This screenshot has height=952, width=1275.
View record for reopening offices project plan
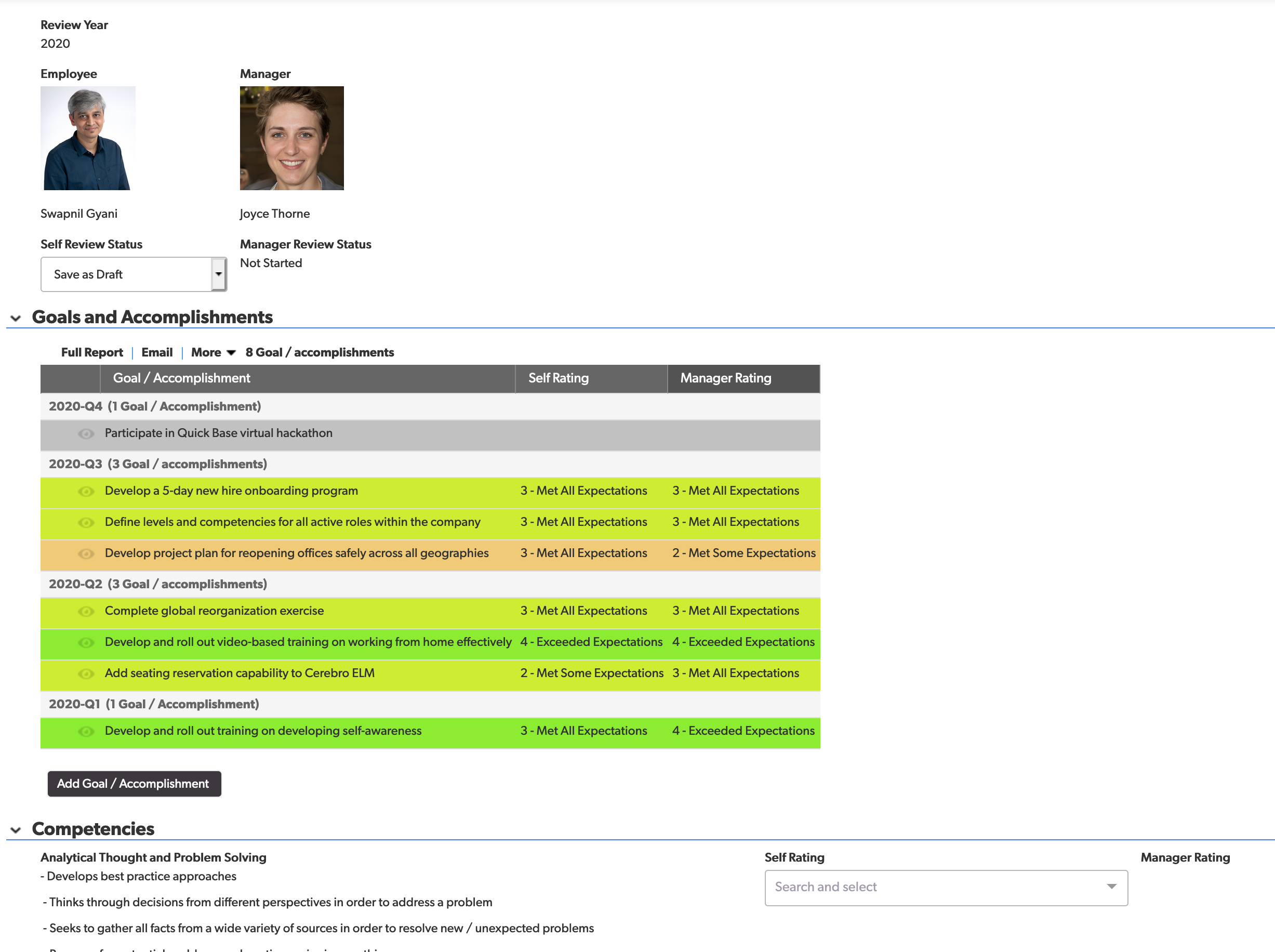tap(86, 554)
